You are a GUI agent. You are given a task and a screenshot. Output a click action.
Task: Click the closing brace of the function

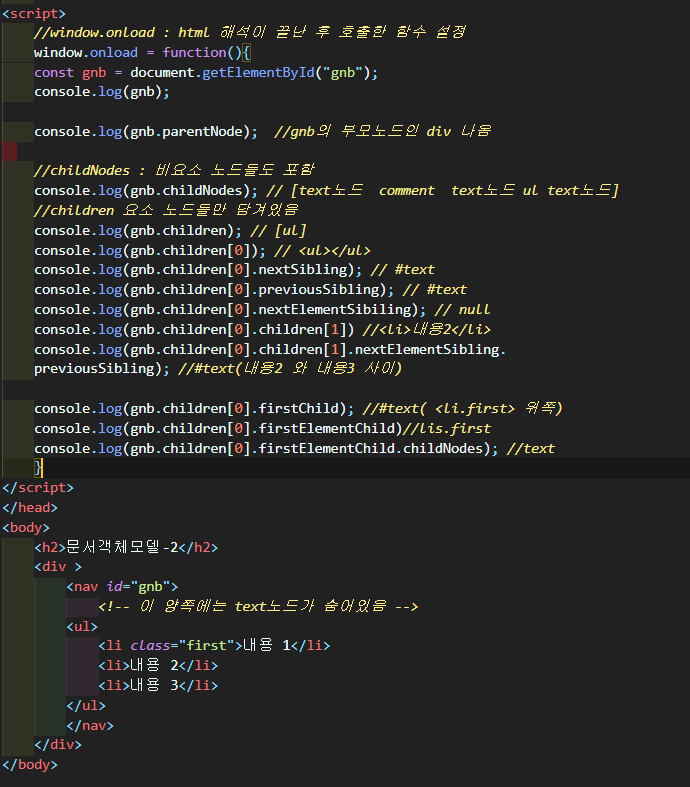(x=38, y=468)
